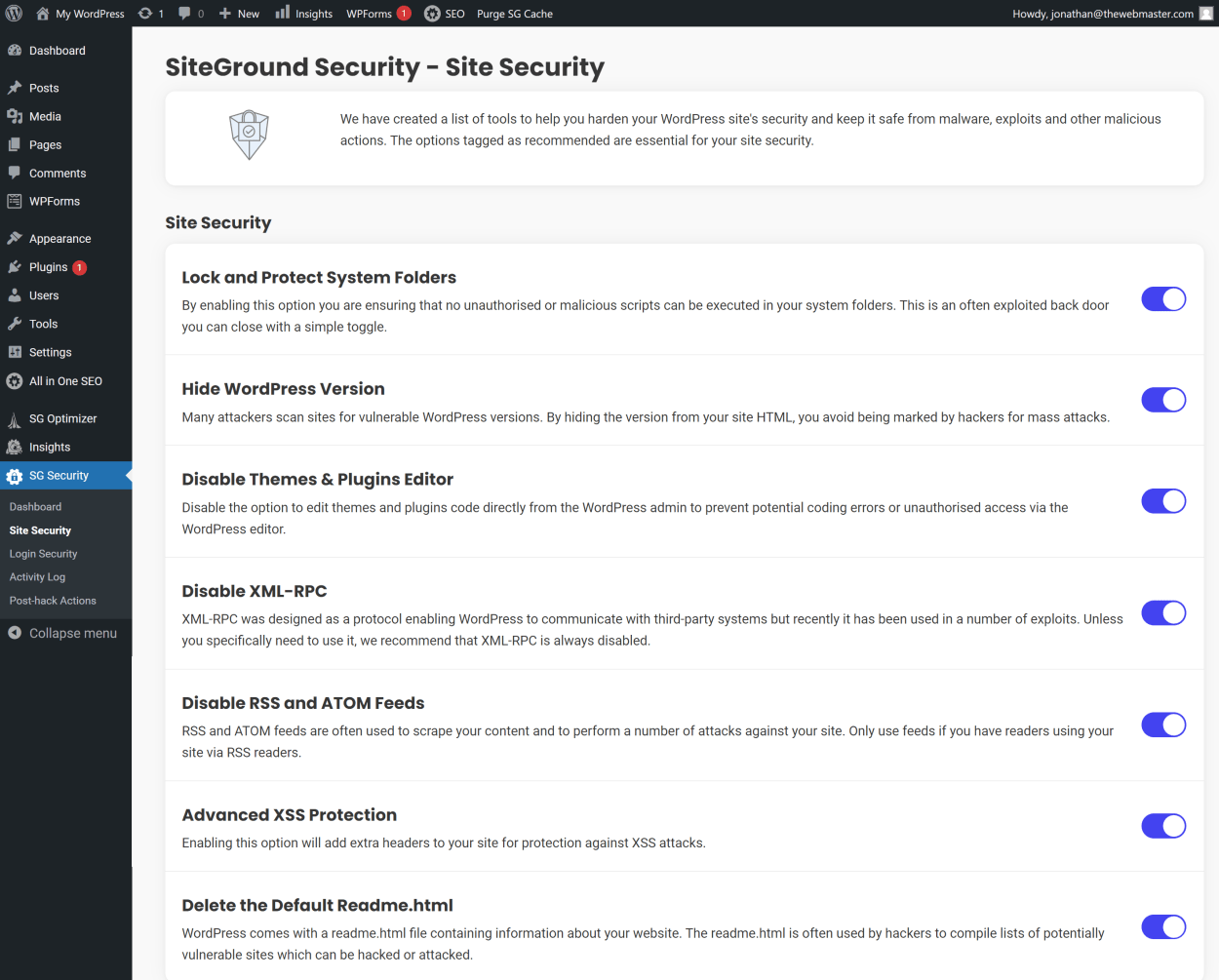
Task: Click the Posts pushpin icon
Action: coord(15,88)
